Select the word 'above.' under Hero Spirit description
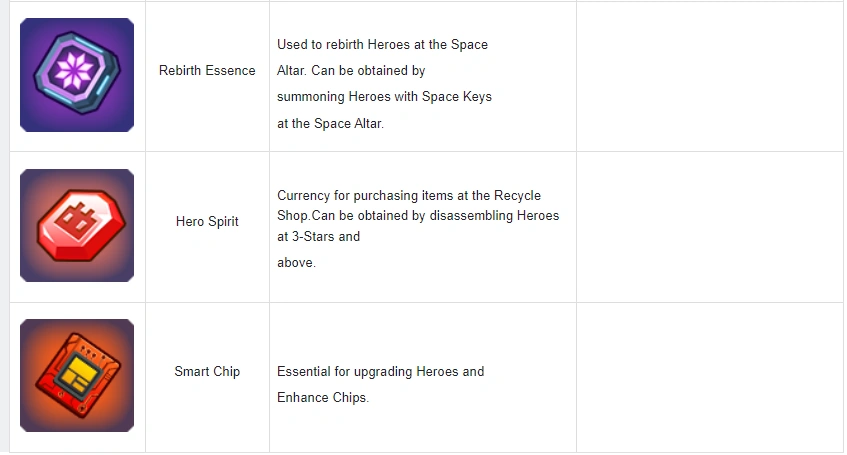 [296, 263]
